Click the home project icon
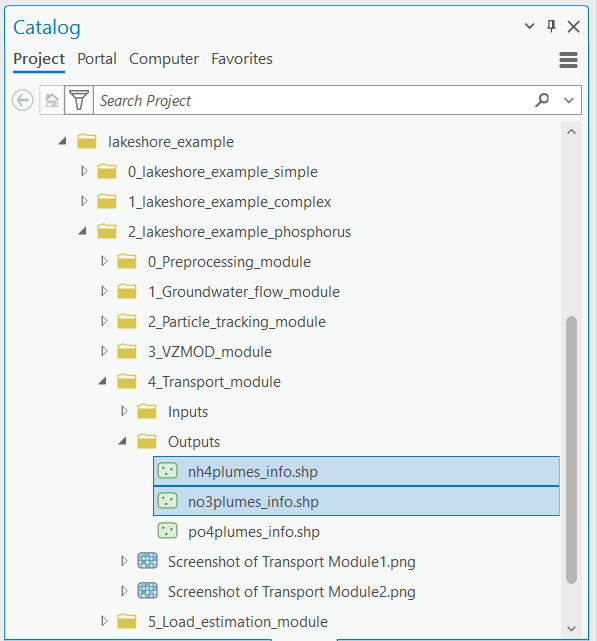Viewport: 597px width, 641px height. coord(52,100)
